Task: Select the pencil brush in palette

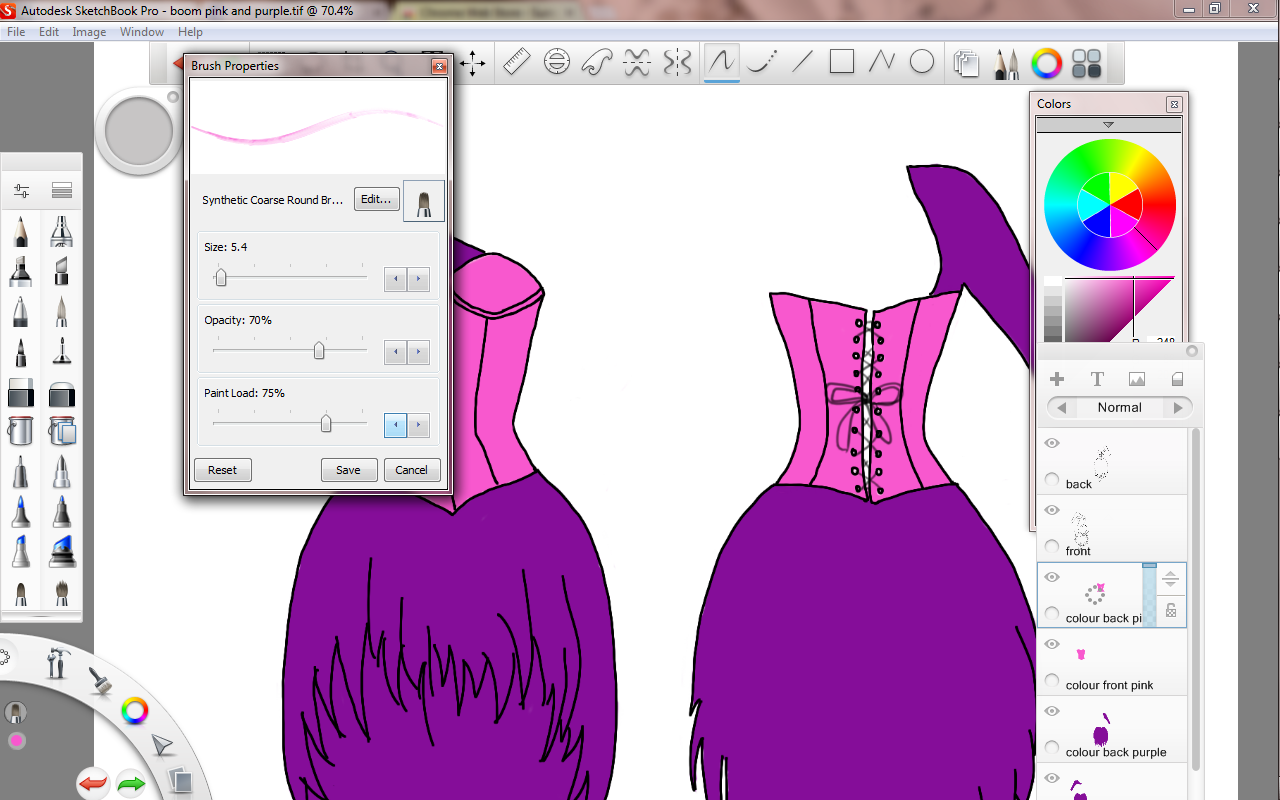Action: coord(21,232)
